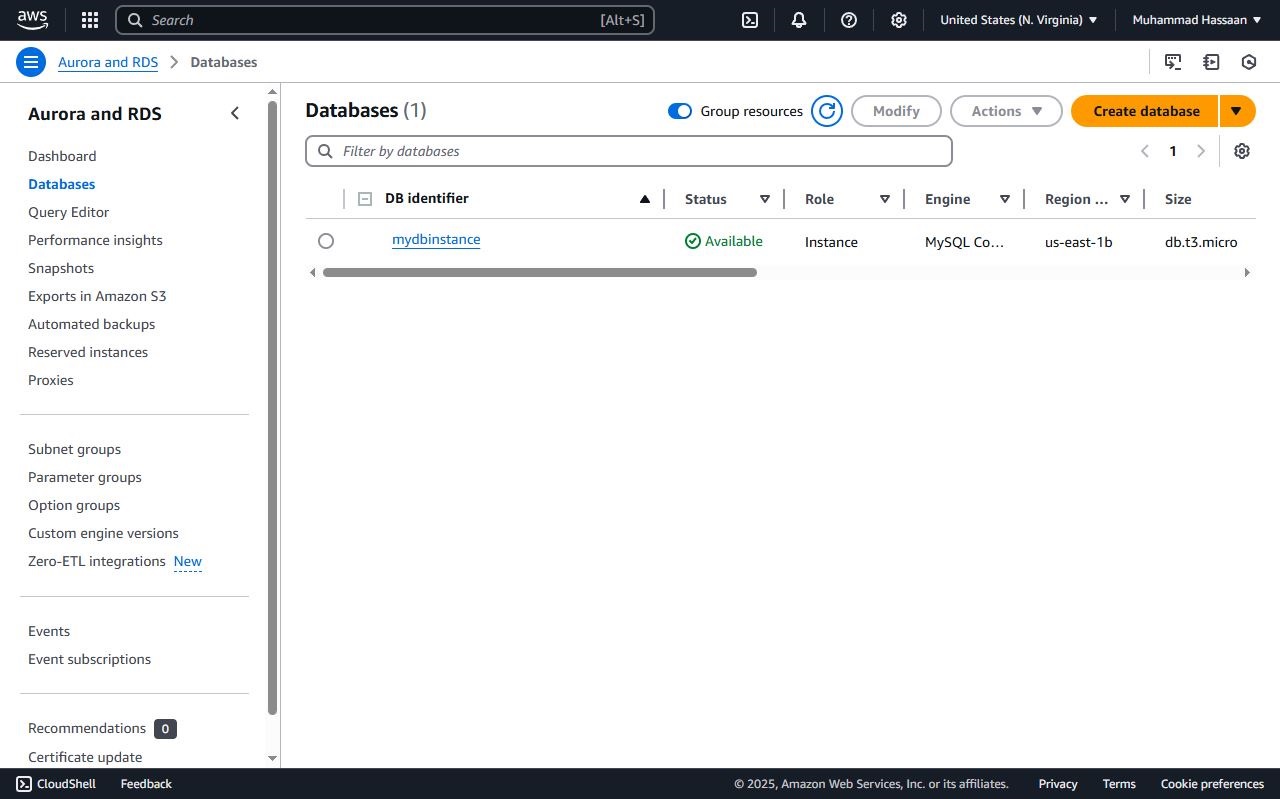1280x799 pixels.
Task: Sort by Engine column
Action: pos(1005,199)
